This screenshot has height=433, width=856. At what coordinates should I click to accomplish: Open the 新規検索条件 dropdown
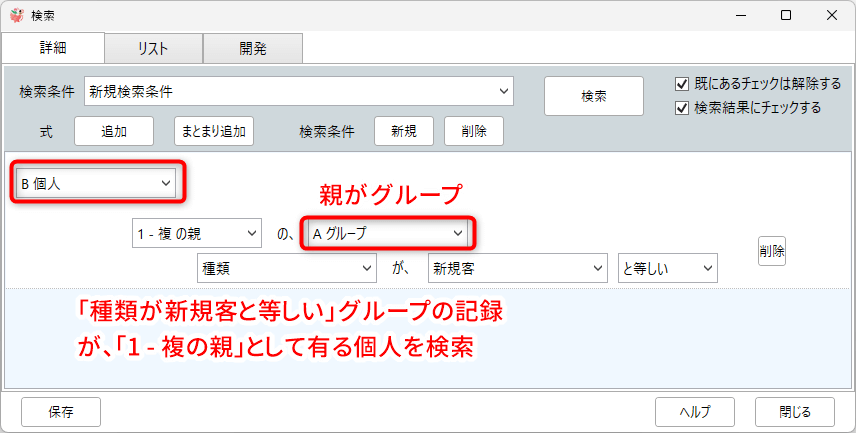(x=299, y=91)
